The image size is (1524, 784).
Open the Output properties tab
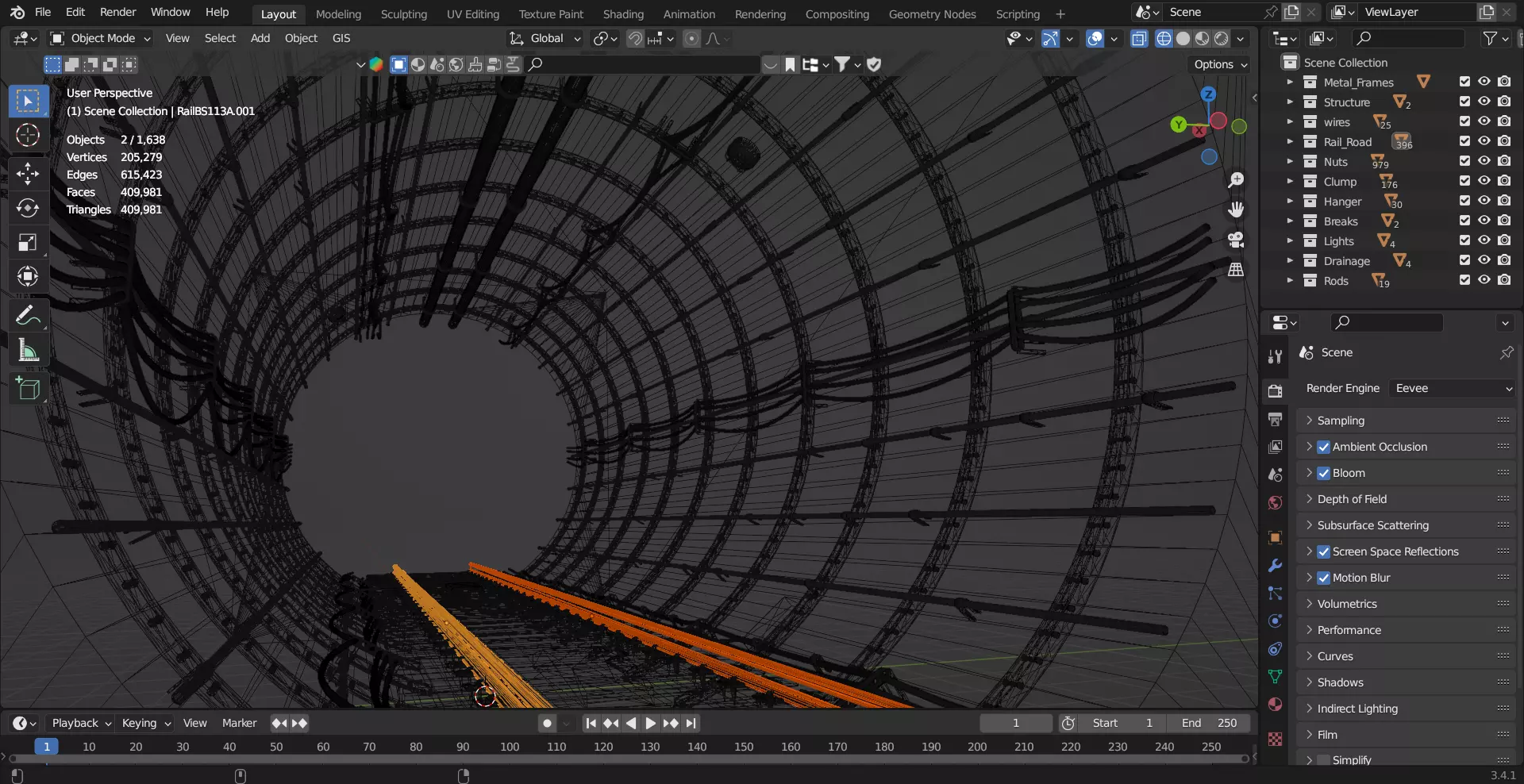click(1276, 419)
